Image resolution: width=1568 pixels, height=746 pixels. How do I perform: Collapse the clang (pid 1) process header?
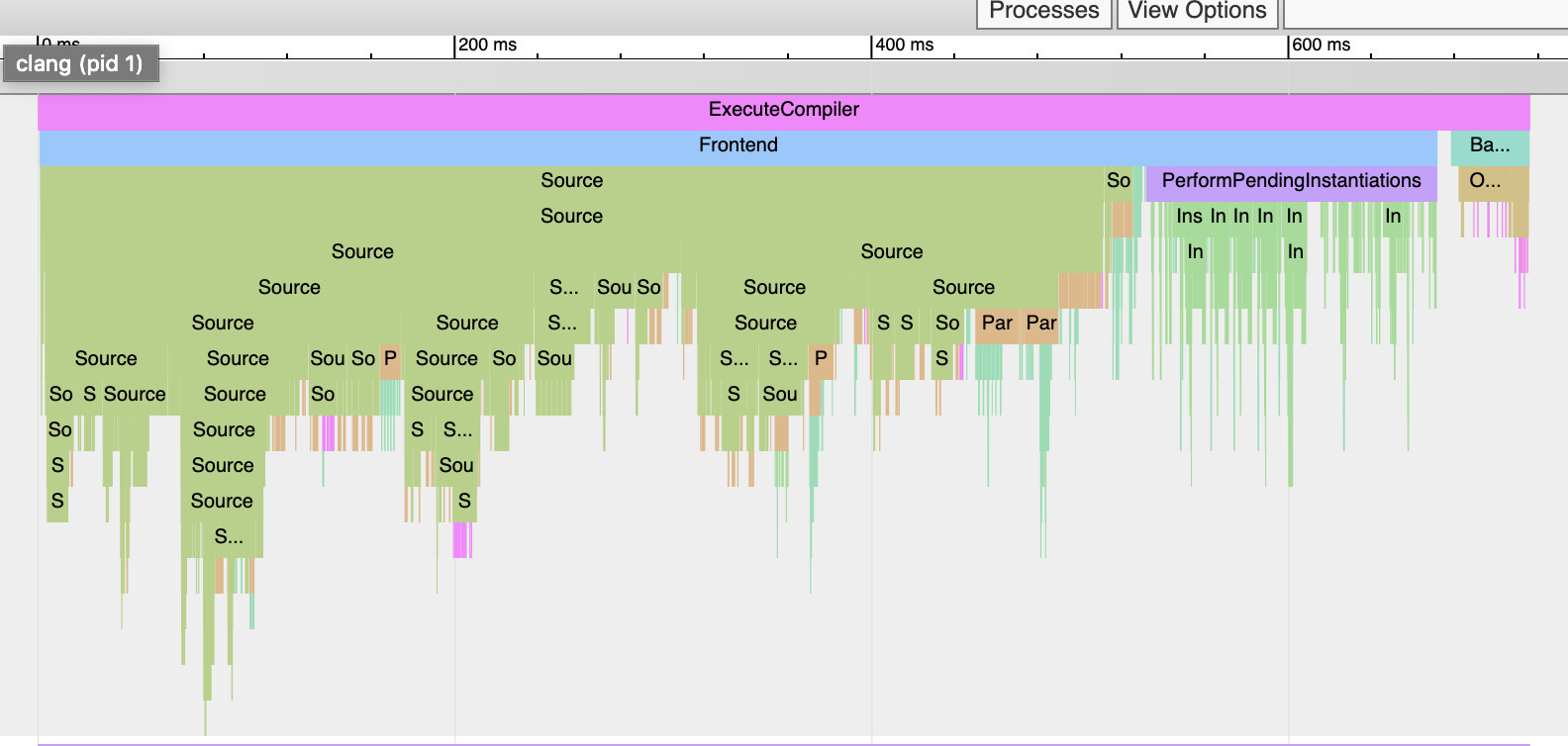click(79, 64)
